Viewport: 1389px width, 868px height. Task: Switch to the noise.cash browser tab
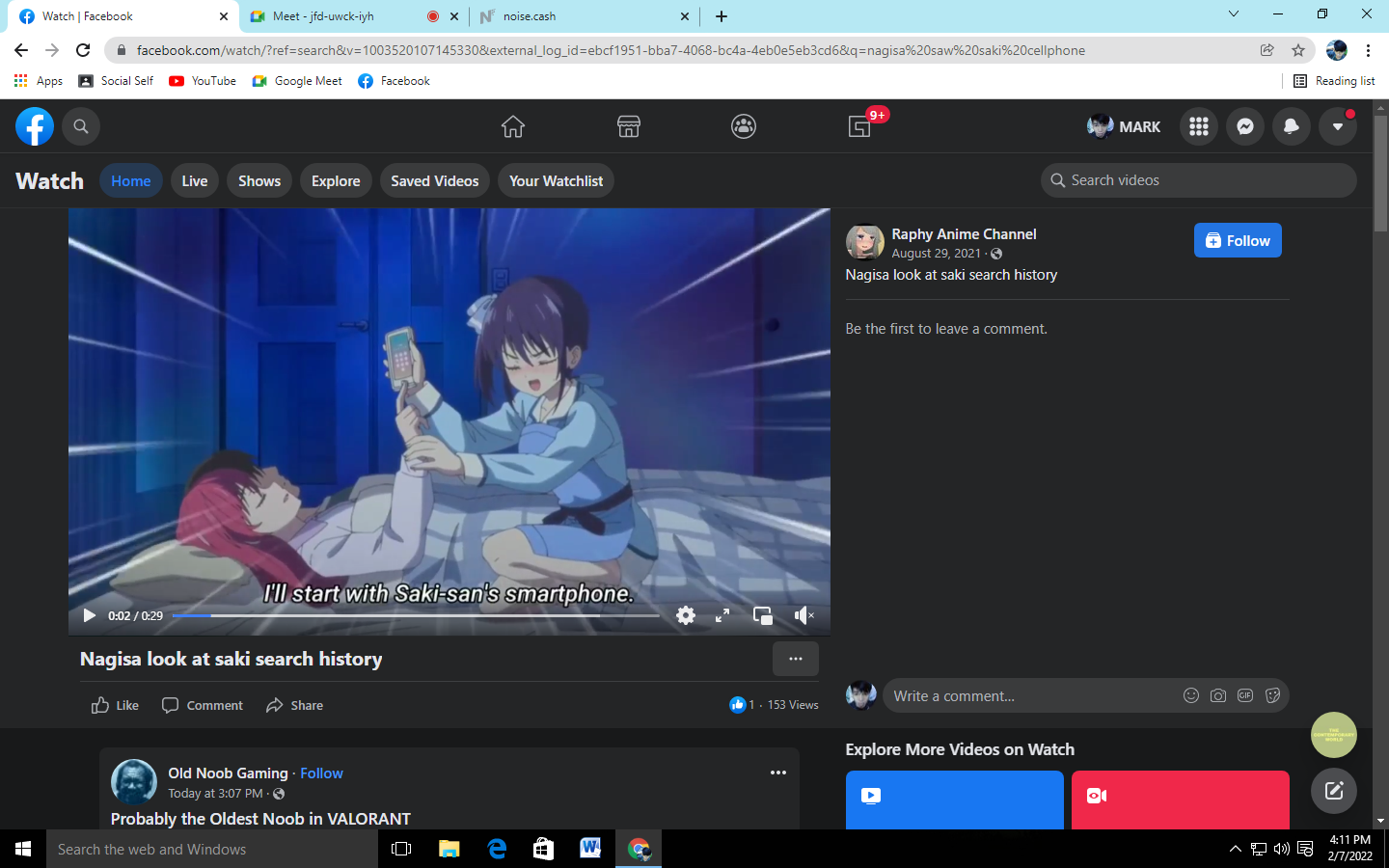[x=586, y=16]
